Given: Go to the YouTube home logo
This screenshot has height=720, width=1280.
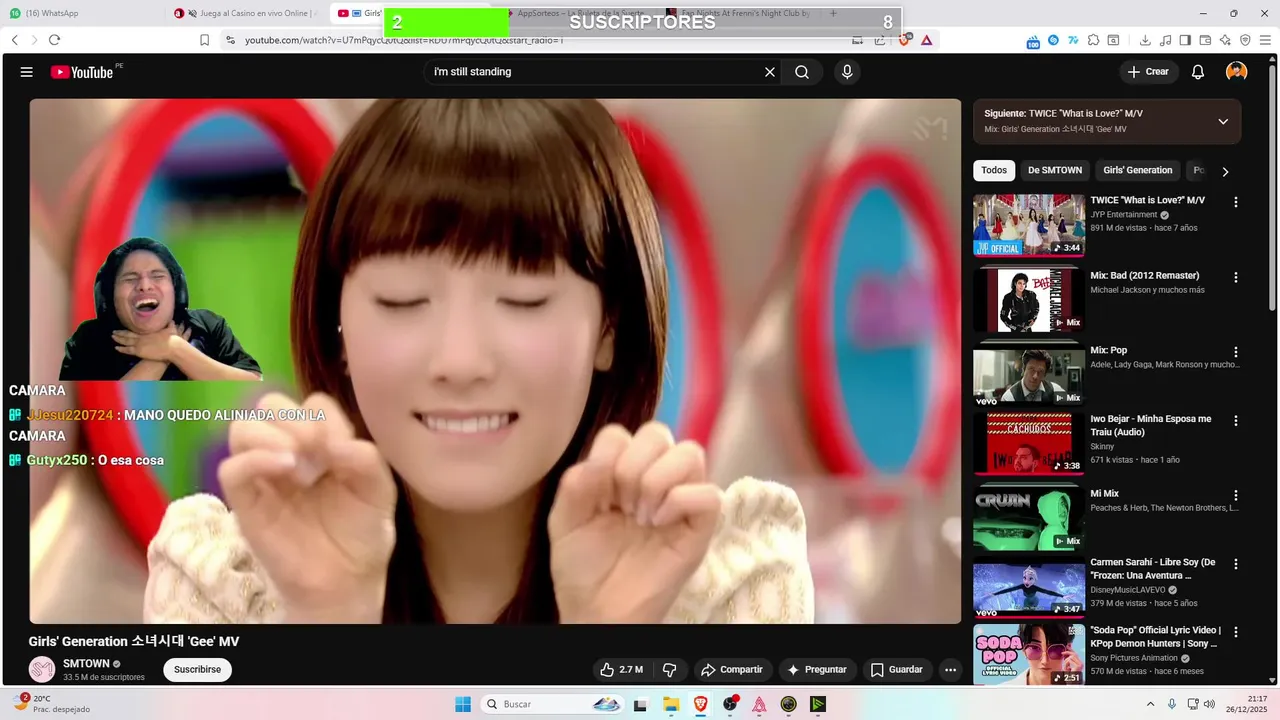Looking at the screenshot, I should point(82,72).
